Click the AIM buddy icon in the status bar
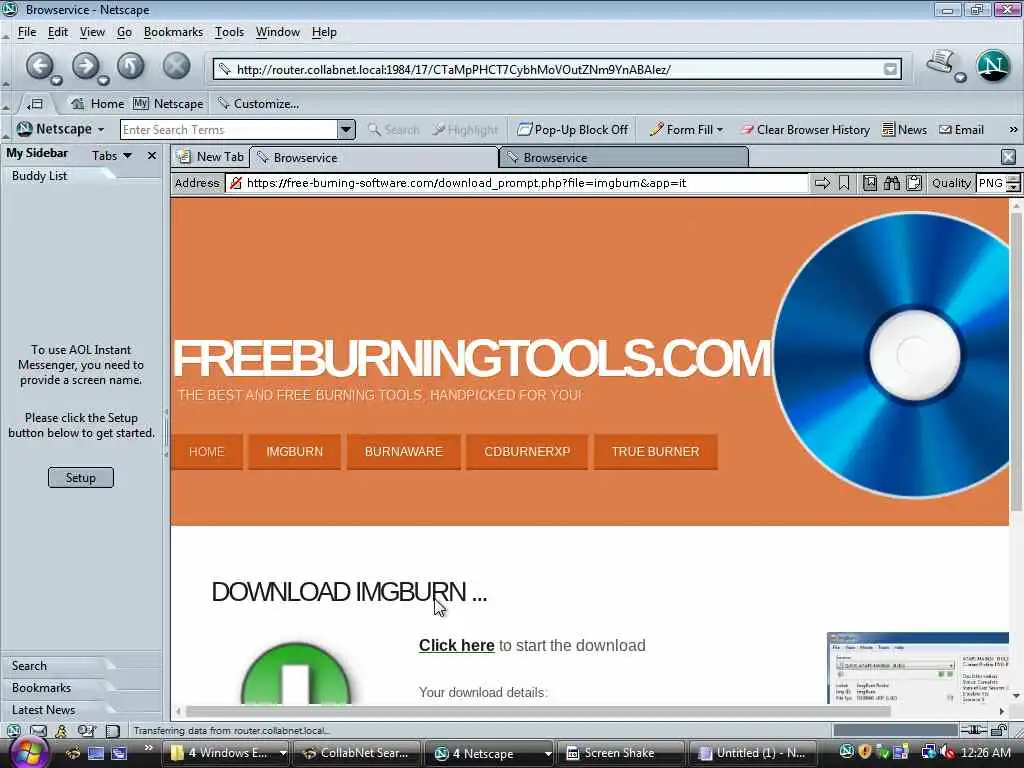The width and height of the screenshot is (1024, 768). coord(61,731)
